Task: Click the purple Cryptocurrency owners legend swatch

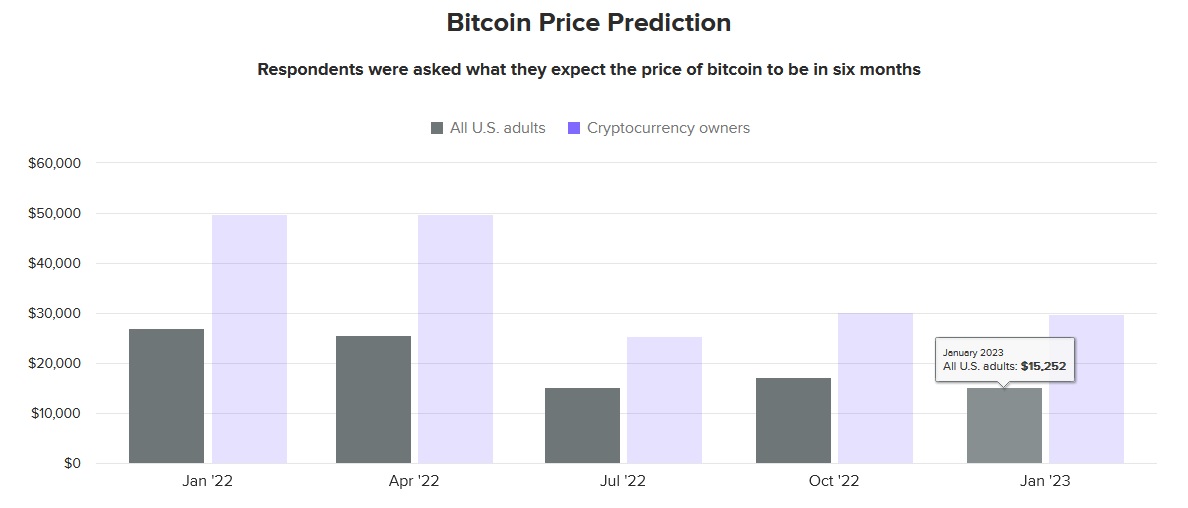Action: 574,128
